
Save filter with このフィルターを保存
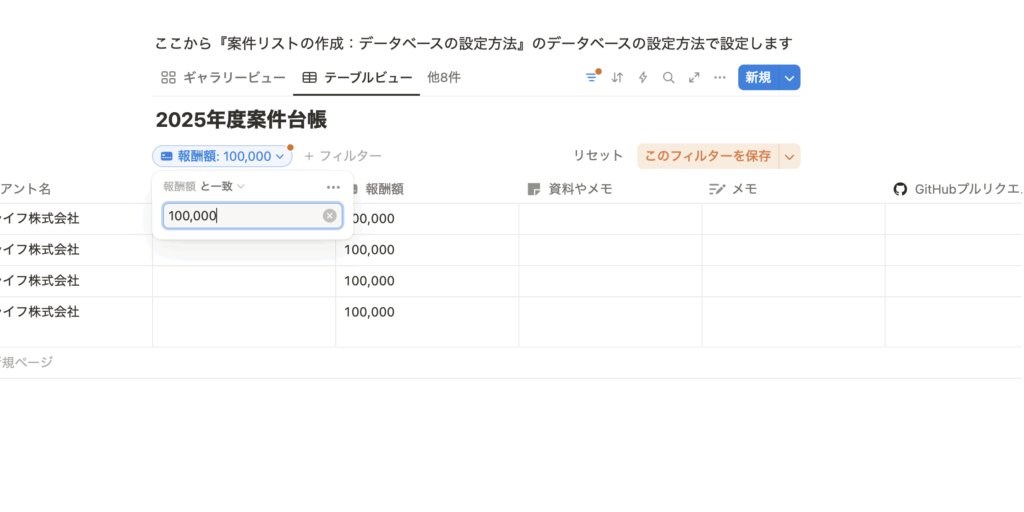pos(707,156)
